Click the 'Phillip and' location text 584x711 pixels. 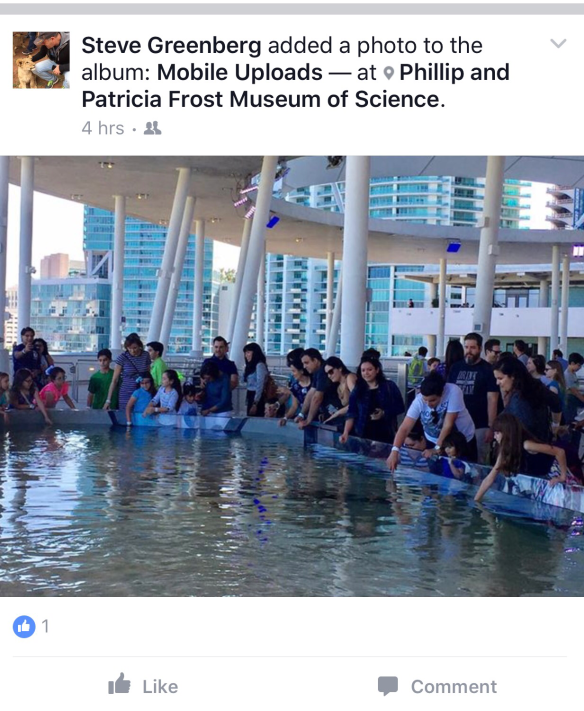454,73
